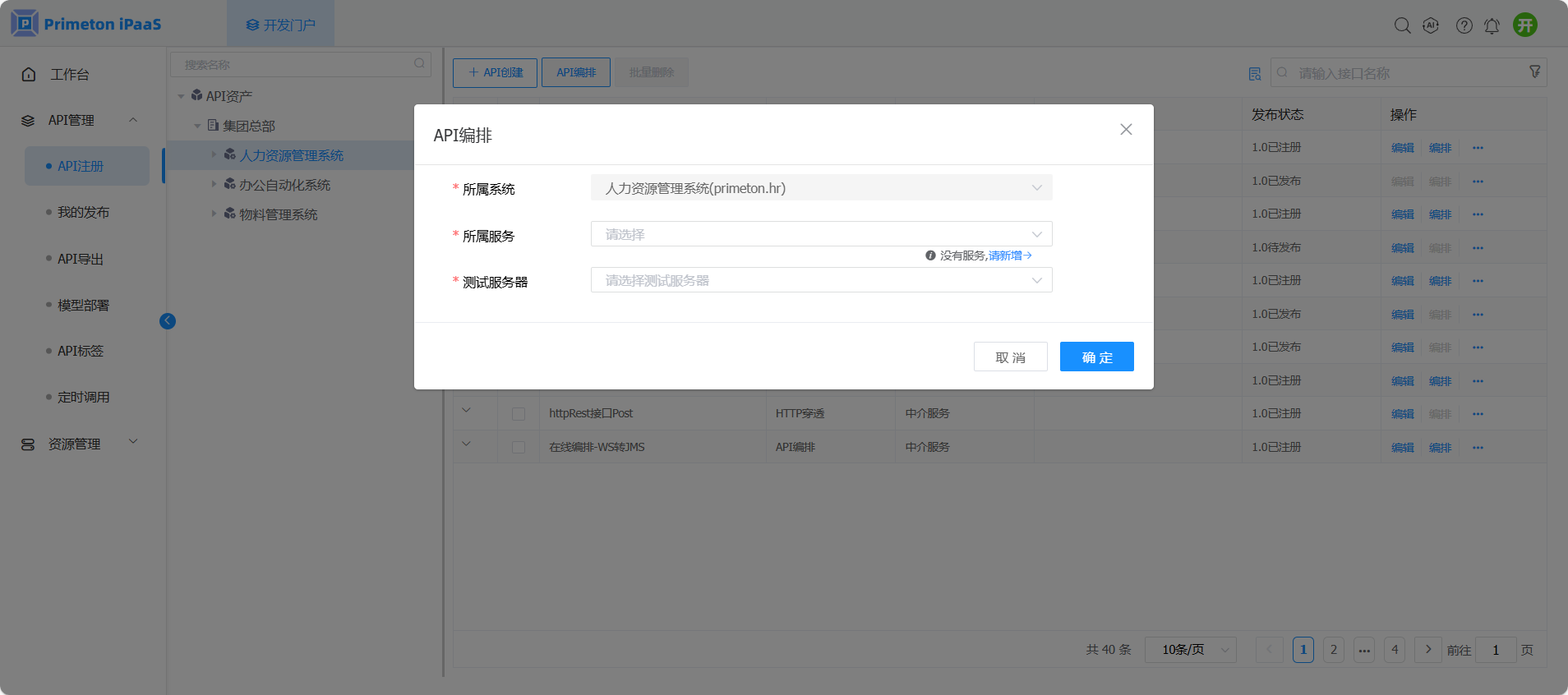Viewport: 1568px width, 695px height.
Task: Open the help question mark icon
Action: 1464,25
